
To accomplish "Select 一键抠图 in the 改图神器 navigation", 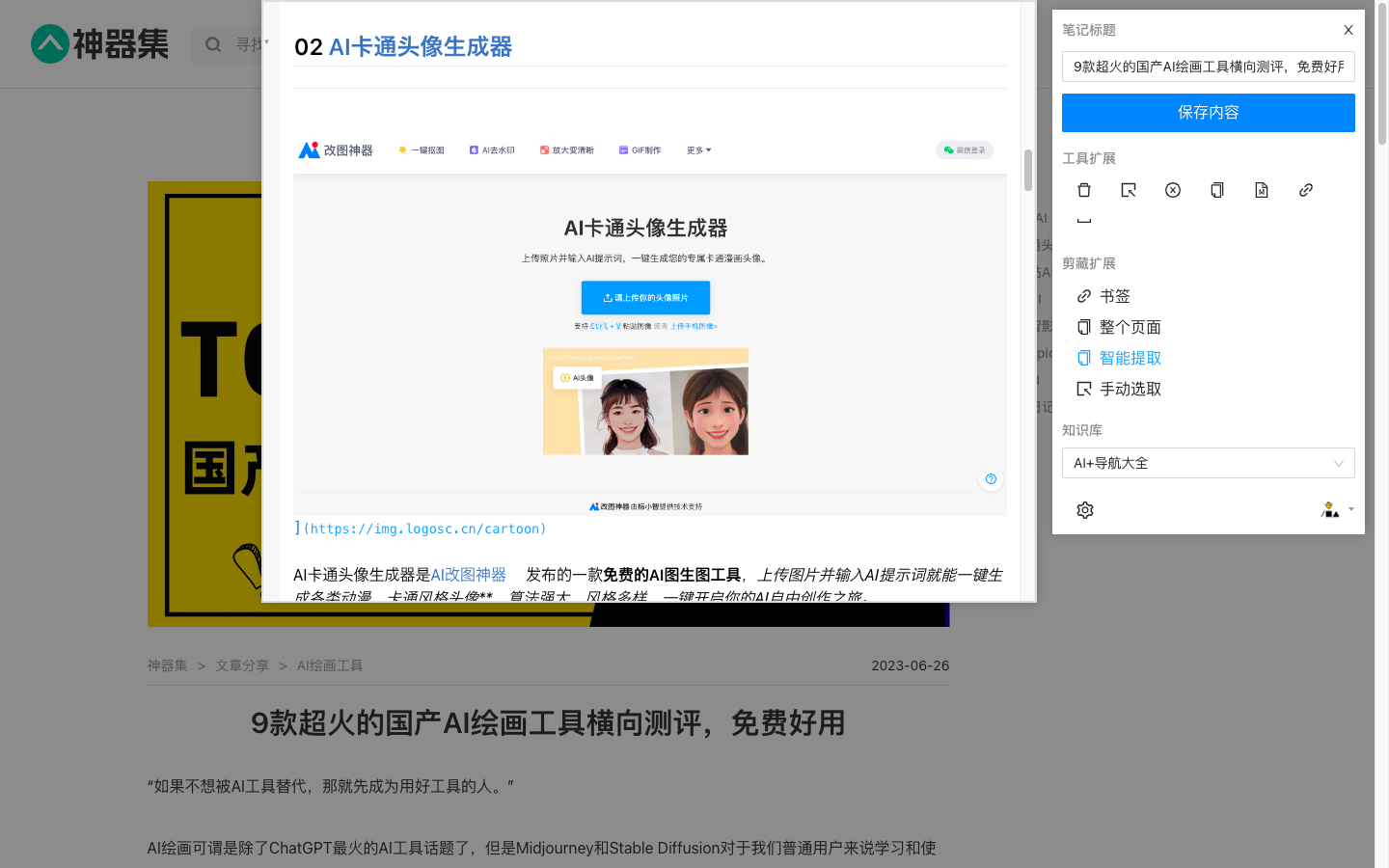I will (422, 149).
